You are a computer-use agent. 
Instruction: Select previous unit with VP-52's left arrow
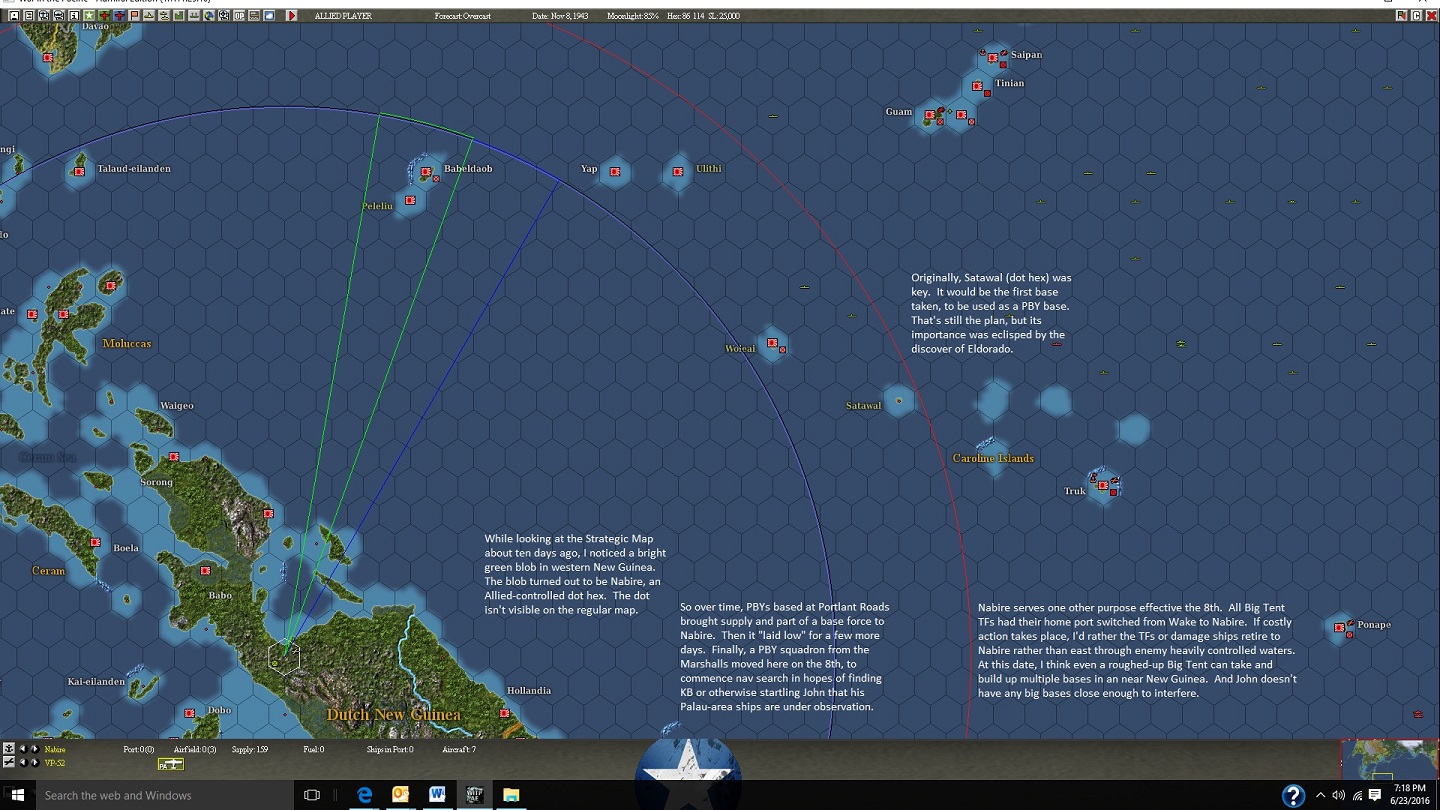pyautogui.click(x=22, y=763)
